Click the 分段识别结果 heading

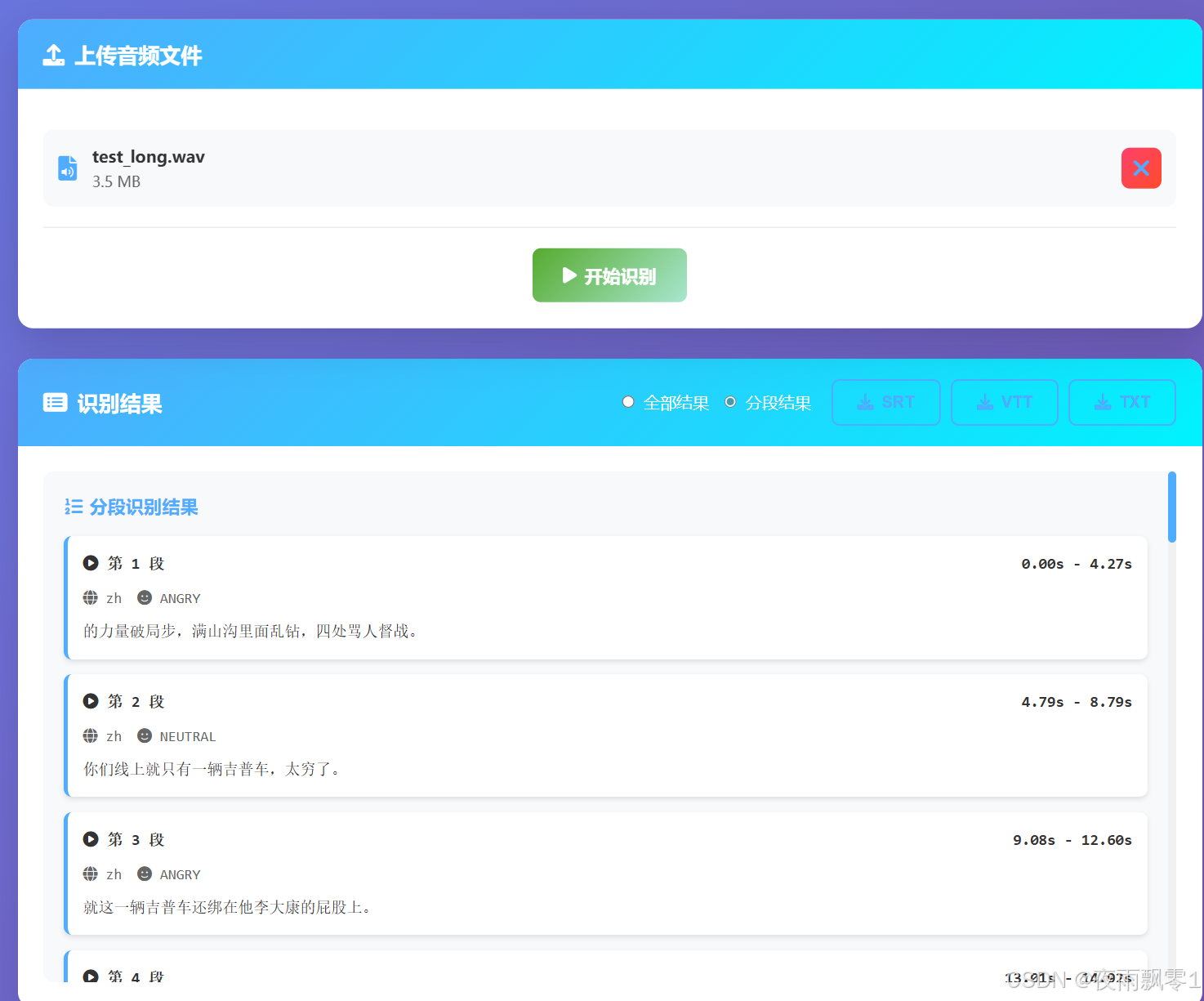pyautogui.click(x=144, y=507)
